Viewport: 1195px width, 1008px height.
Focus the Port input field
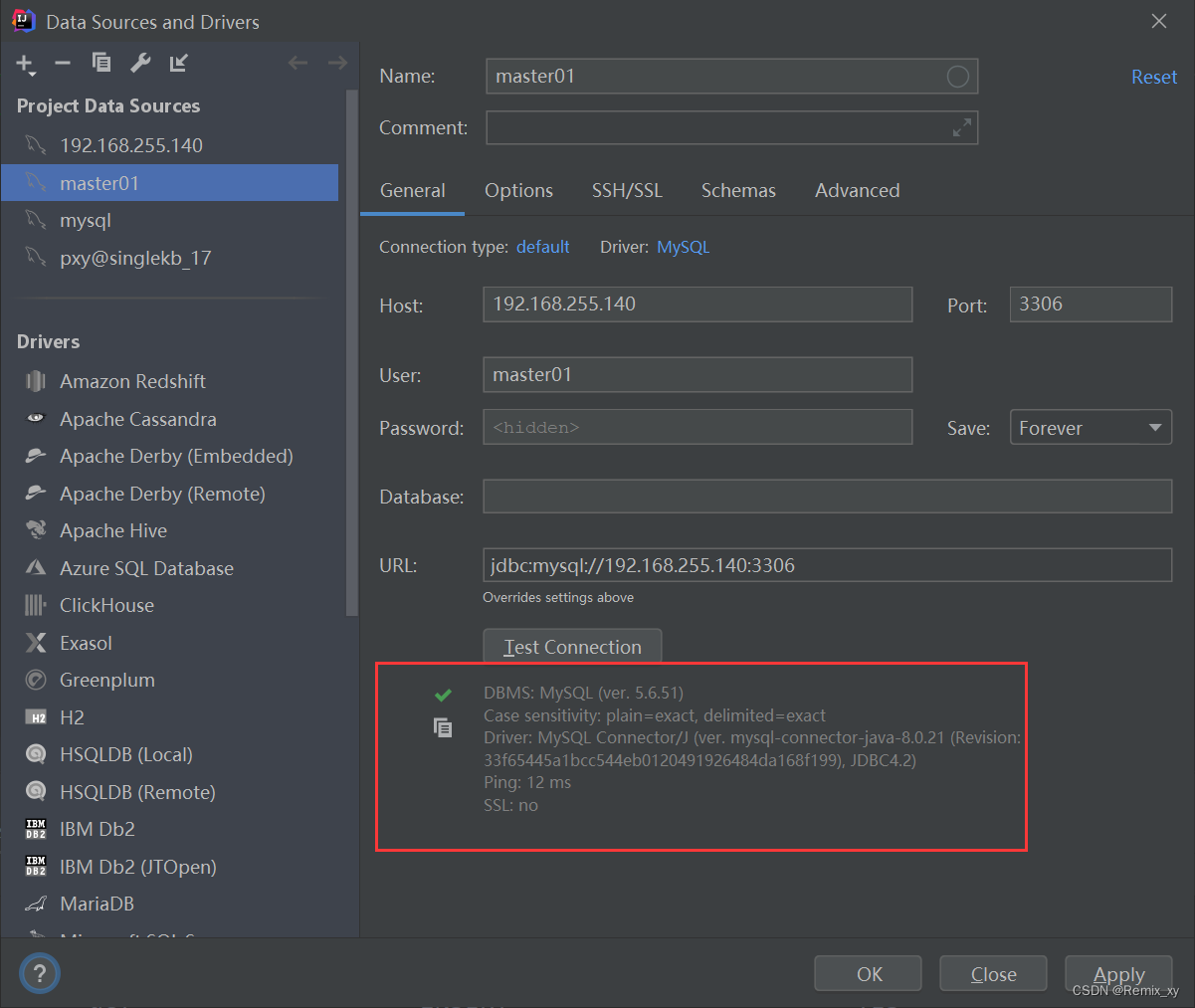point(1091,304)
